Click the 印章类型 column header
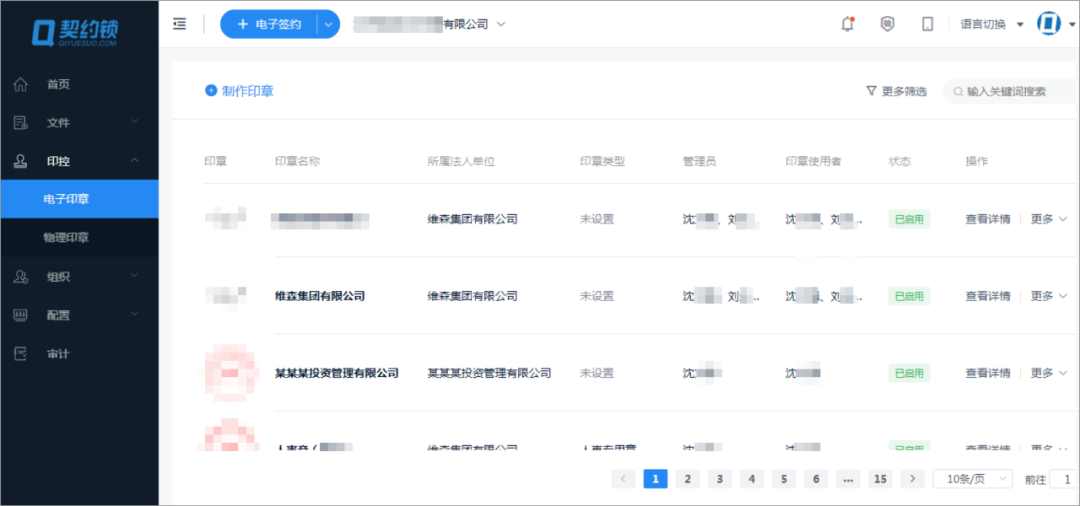Image resolution: width=1080 pixels, height=506 pixels. (602, 161)
